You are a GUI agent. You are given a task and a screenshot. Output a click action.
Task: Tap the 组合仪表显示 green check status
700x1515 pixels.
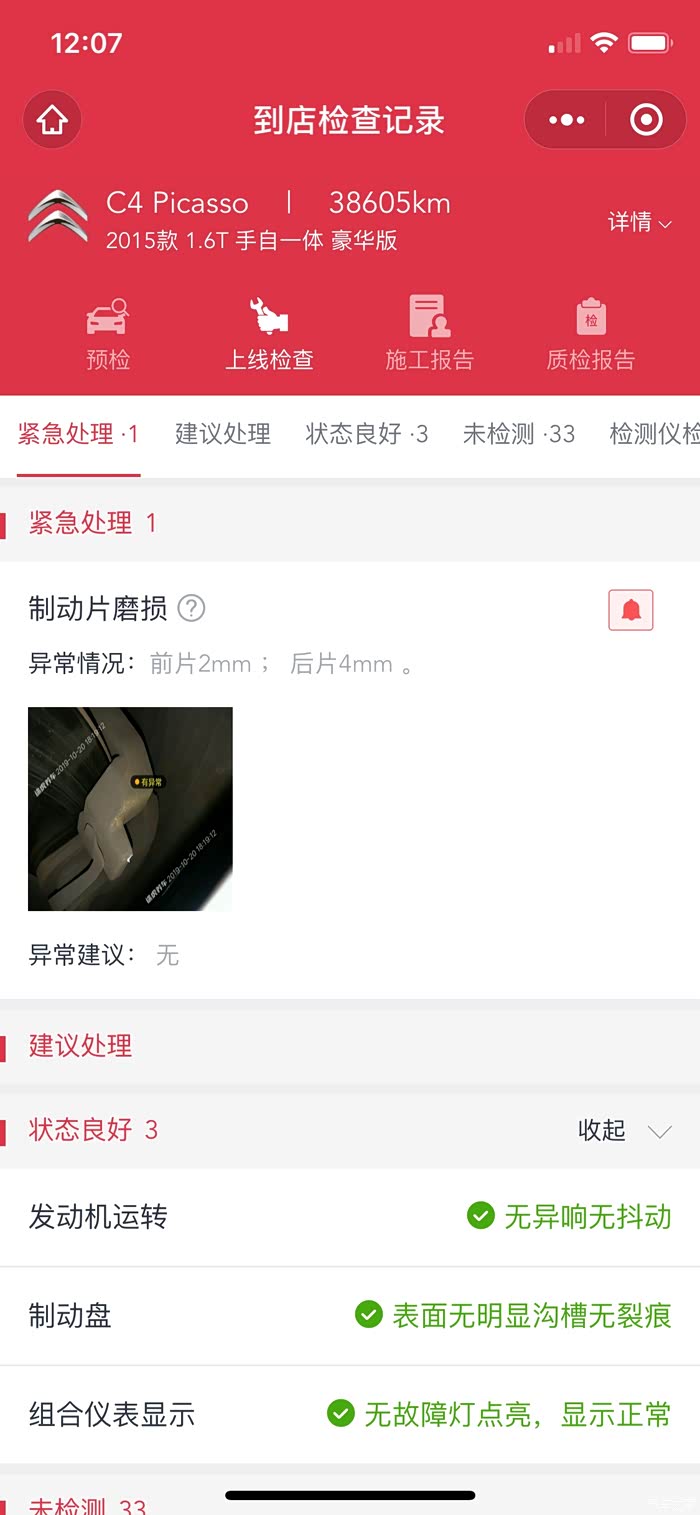pos(499,1414)
